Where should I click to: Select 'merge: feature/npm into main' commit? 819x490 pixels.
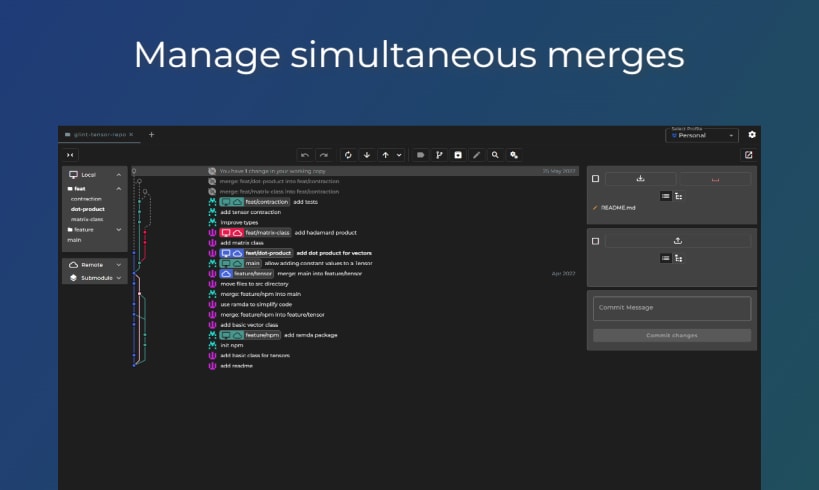pyautogui.click(x=261, y=294)
